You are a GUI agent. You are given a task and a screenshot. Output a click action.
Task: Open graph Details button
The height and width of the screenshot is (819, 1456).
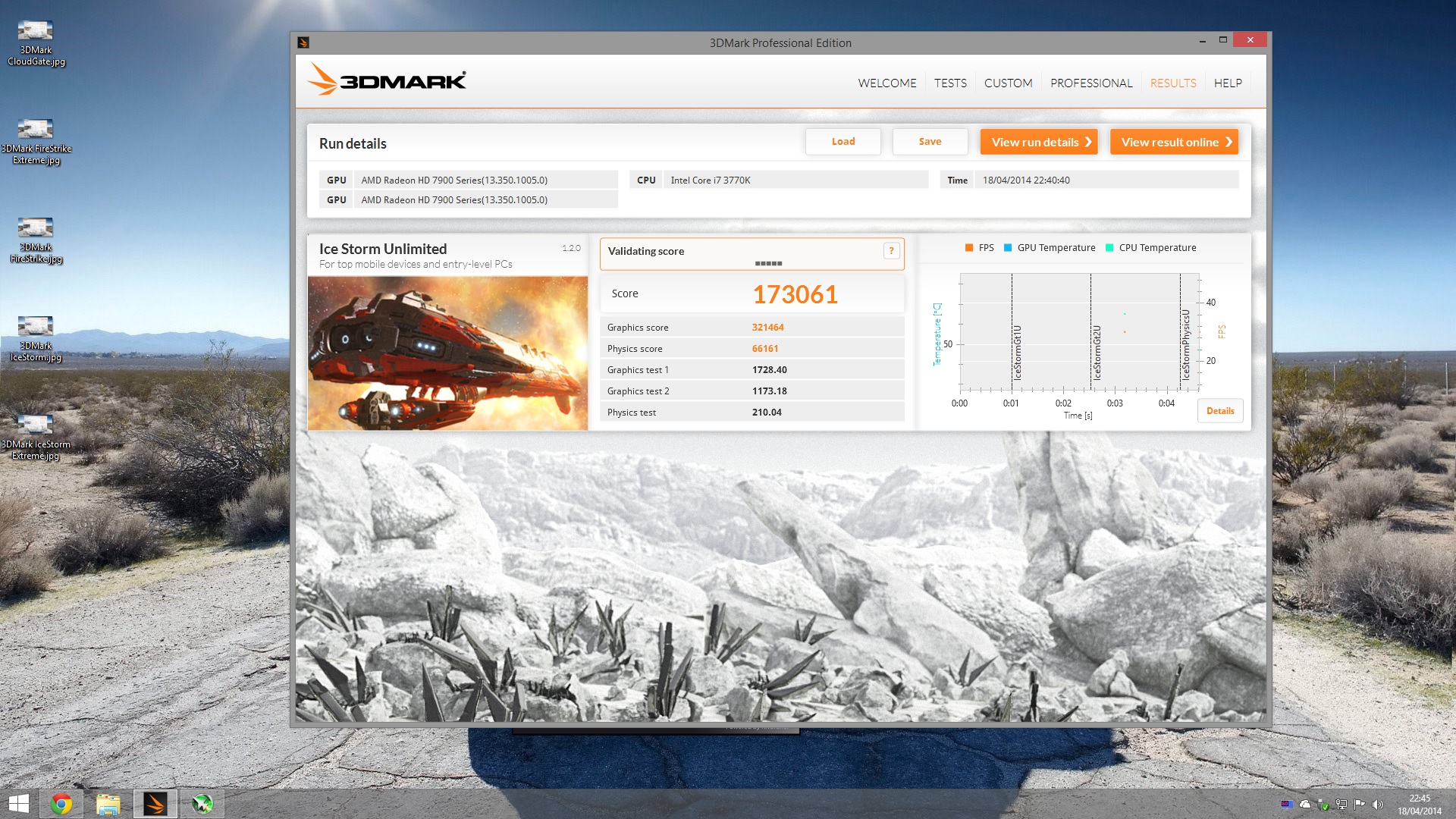click(x=1220, y=411)
